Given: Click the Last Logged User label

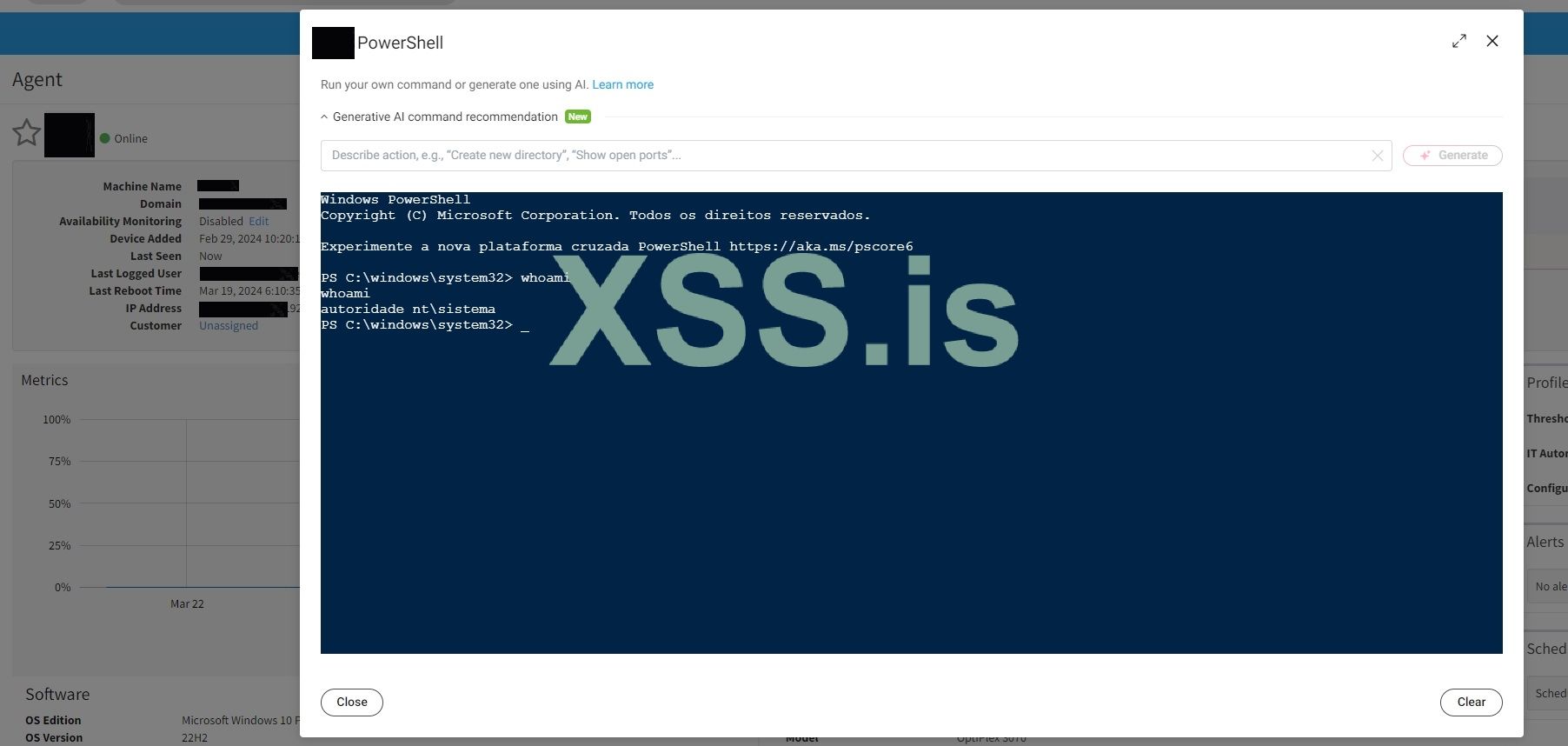Looking at the screenshot, I should pos(136,274).
